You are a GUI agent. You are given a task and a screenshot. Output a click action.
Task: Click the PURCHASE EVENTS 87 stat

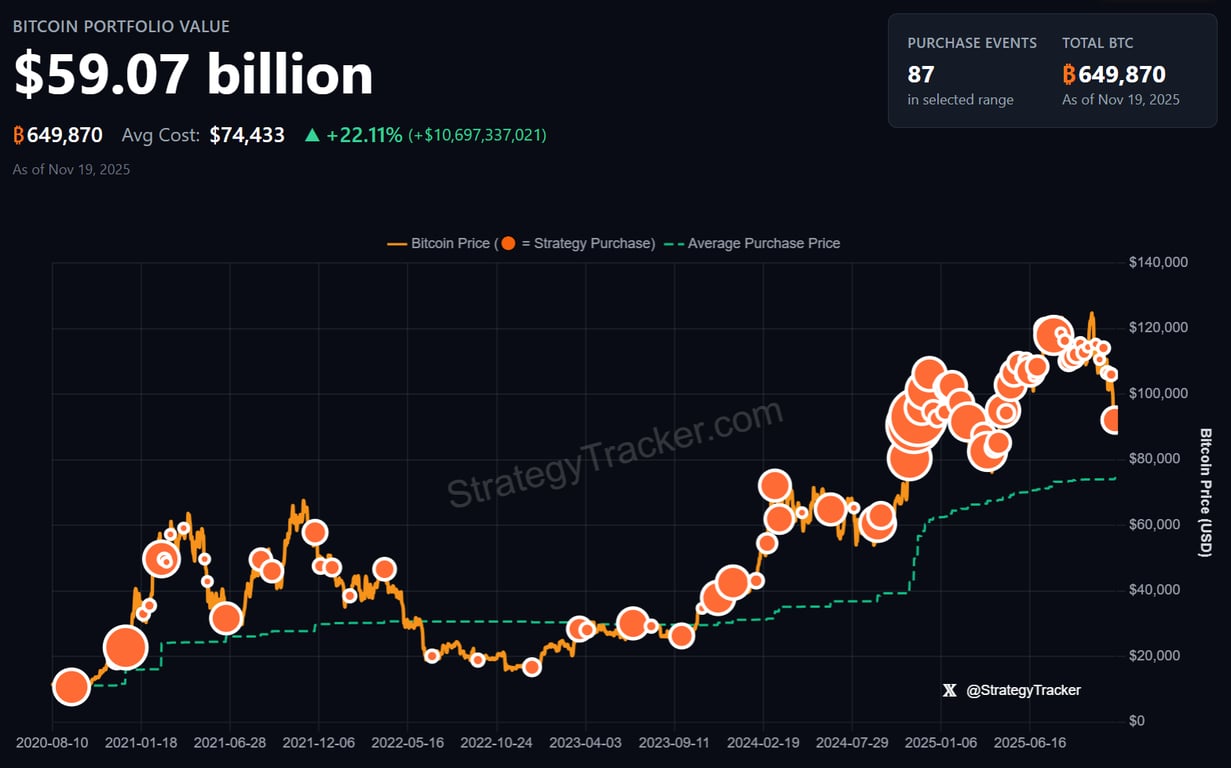[x=921, y=73]
